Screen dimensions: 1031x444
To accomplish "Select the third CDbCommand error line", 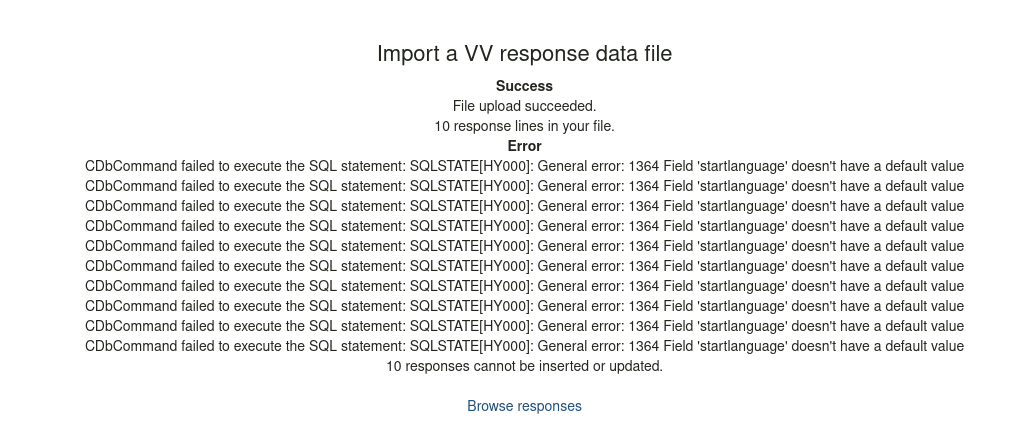I will [524, 206].
